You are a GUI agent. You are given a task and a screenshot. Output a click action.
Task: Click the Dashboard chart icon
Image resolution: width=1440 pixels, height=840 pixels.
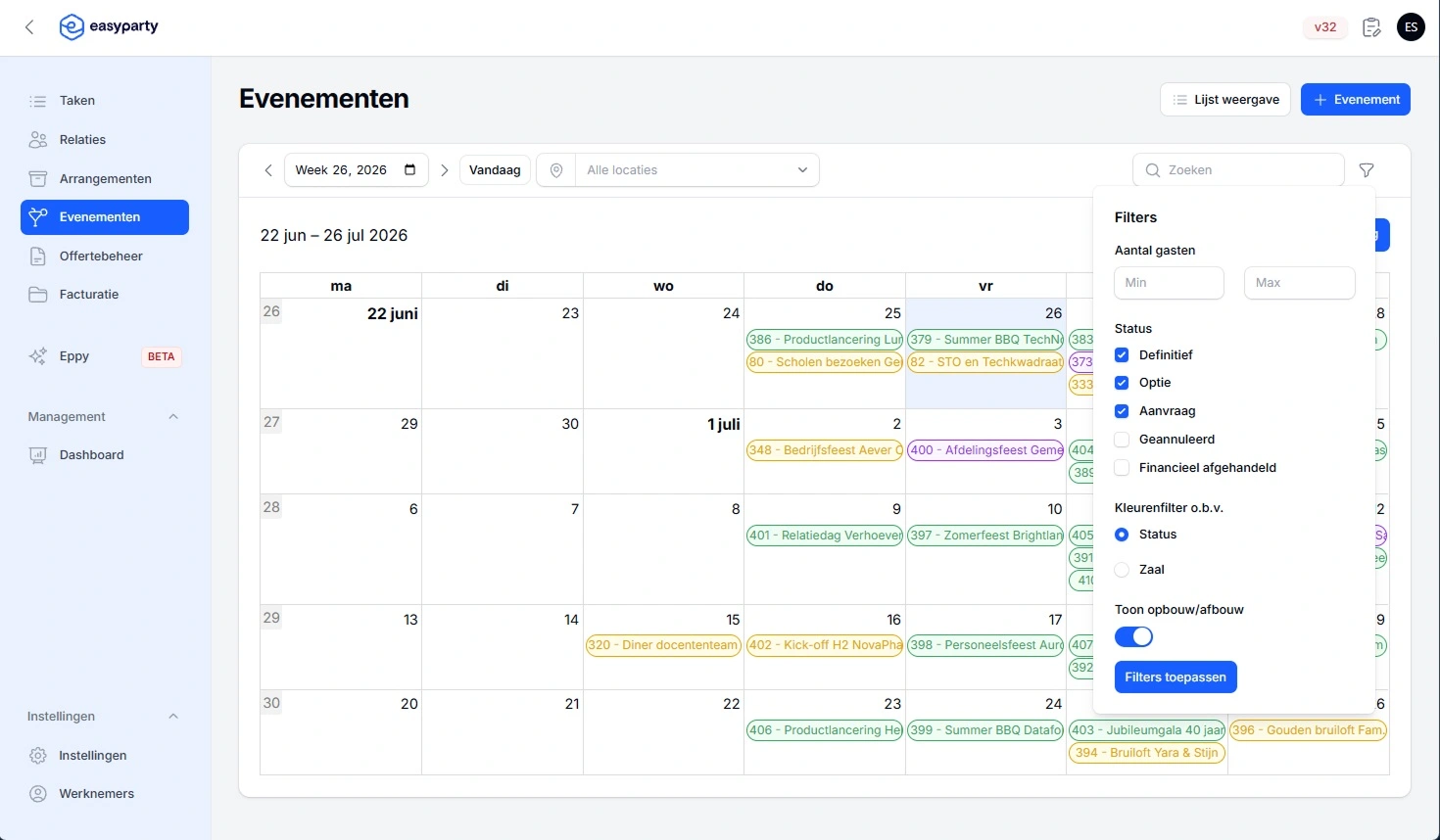click(x=38, y=455)
